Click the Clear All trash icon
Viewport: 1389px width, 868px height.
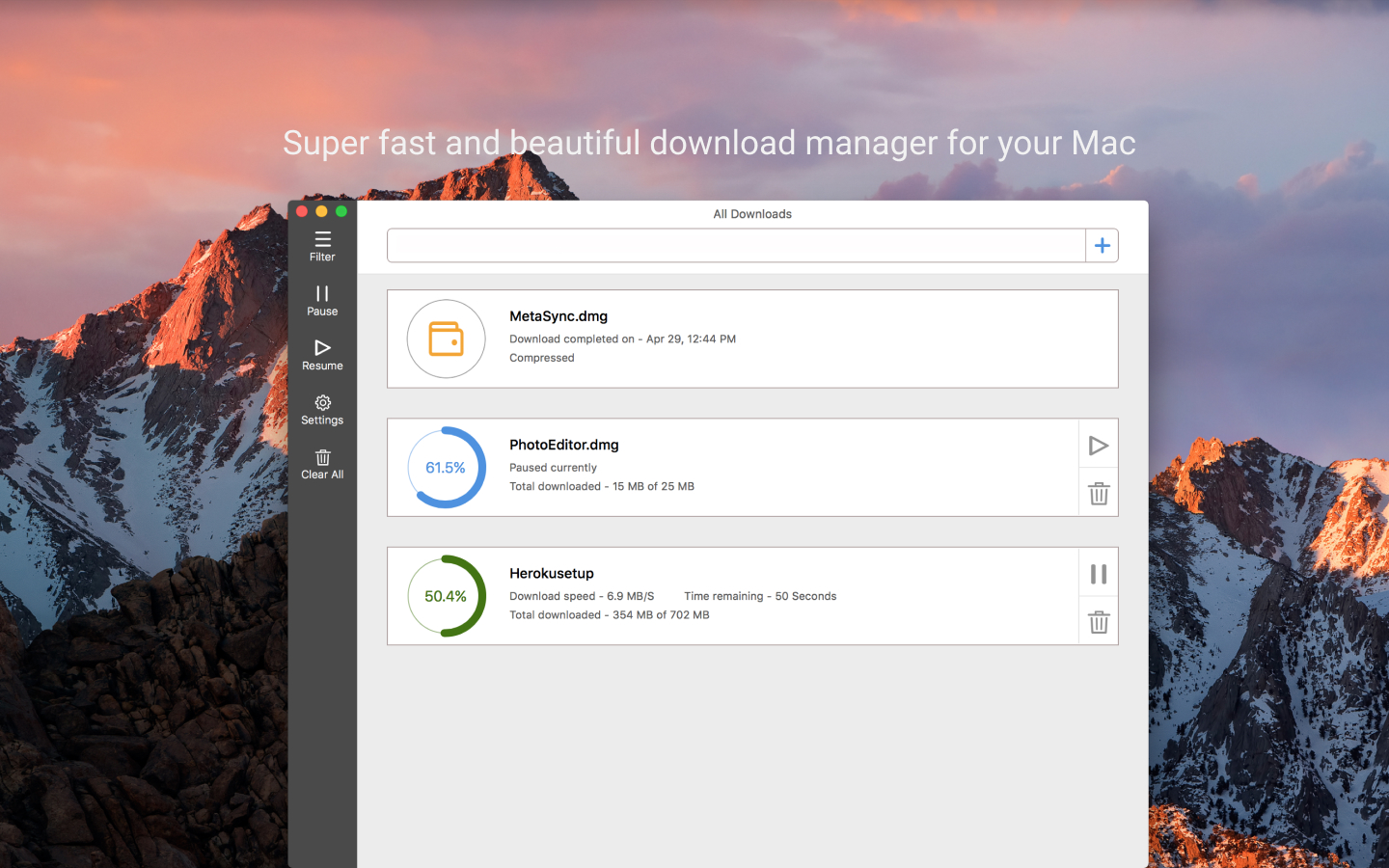[322, 457]
